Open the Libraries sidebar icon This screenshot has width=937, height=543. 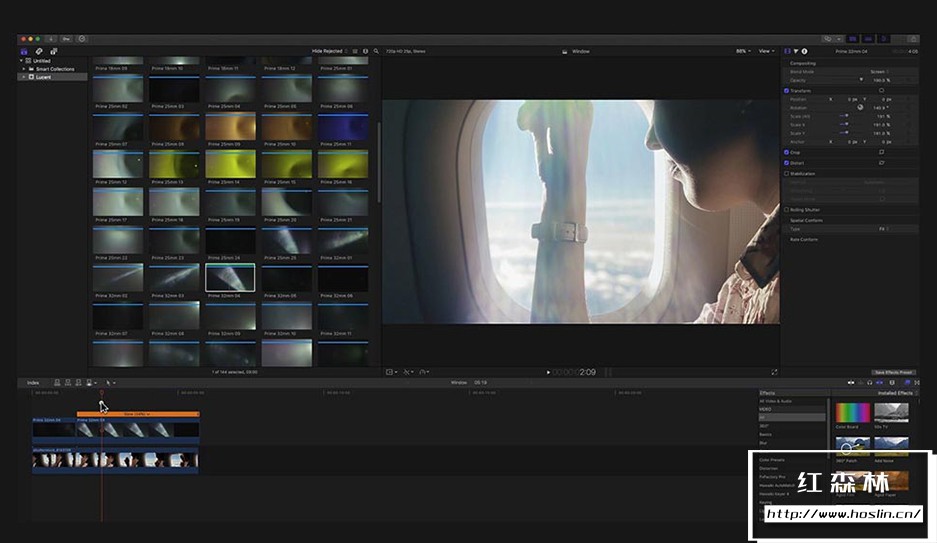(24, 51)
